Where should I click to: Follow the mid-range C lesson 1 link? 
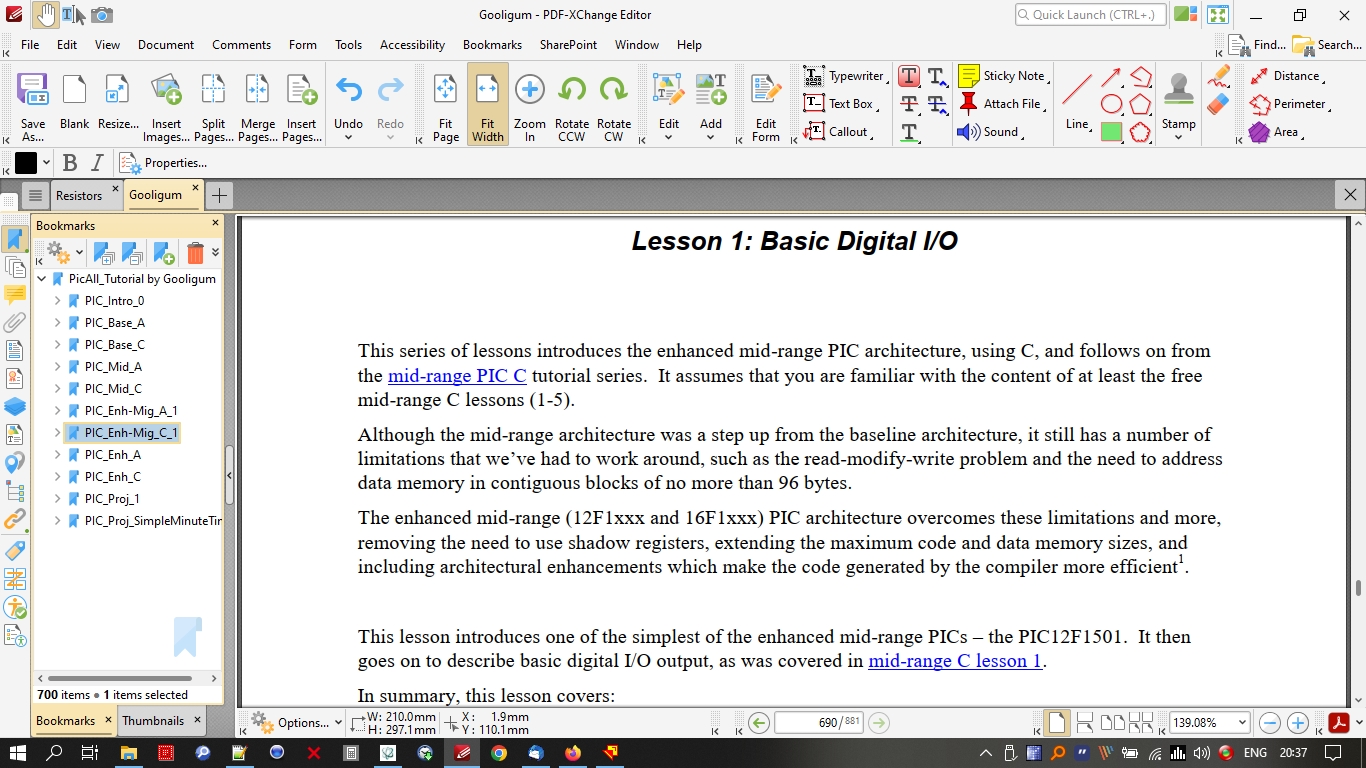tap(955, 661)
